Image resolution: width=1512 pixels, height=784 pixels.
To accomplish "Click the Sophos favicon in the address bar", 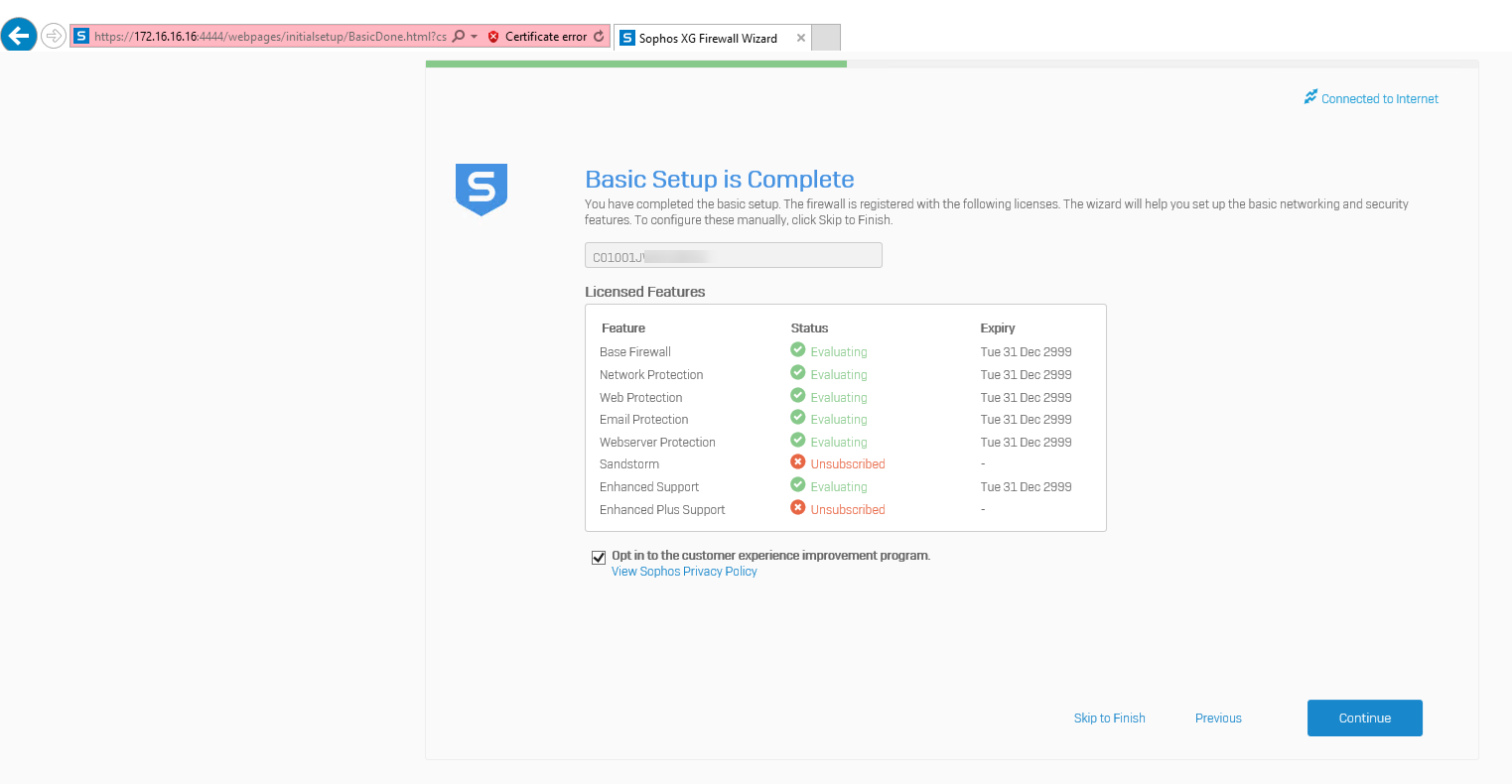I will [x=81, y=37].
